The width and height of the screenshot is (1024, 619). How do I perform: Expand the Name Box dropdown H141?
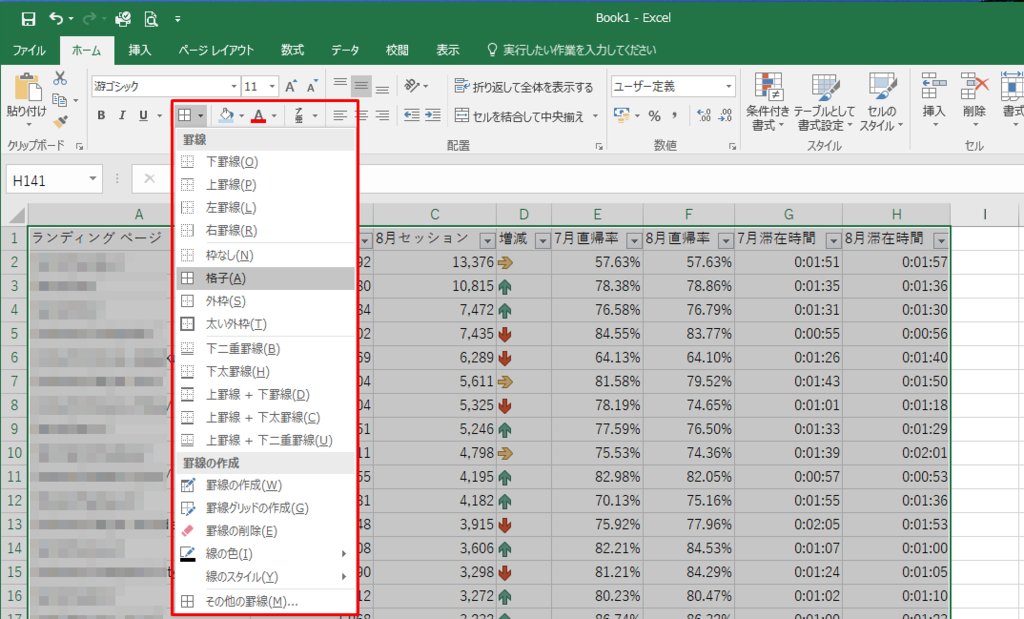(93, 180)
